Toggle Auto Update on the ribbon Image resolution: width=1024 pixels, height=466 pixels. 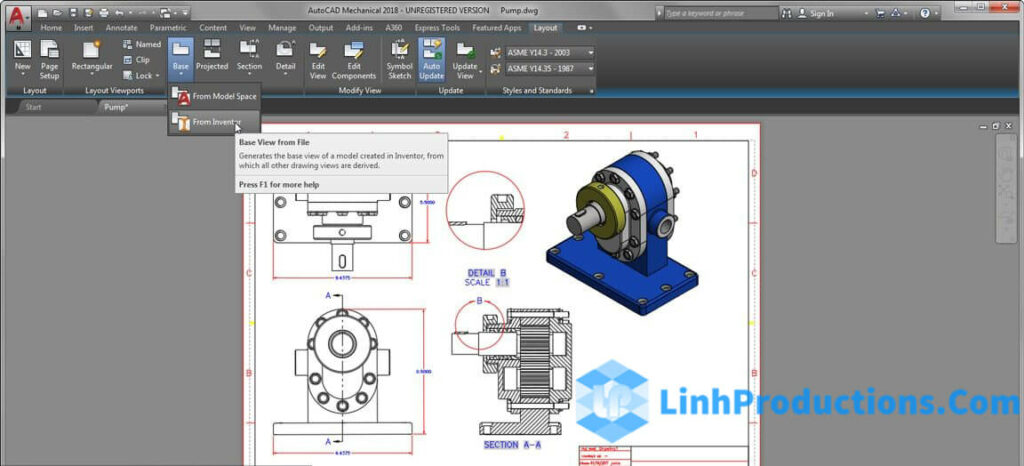432,60
